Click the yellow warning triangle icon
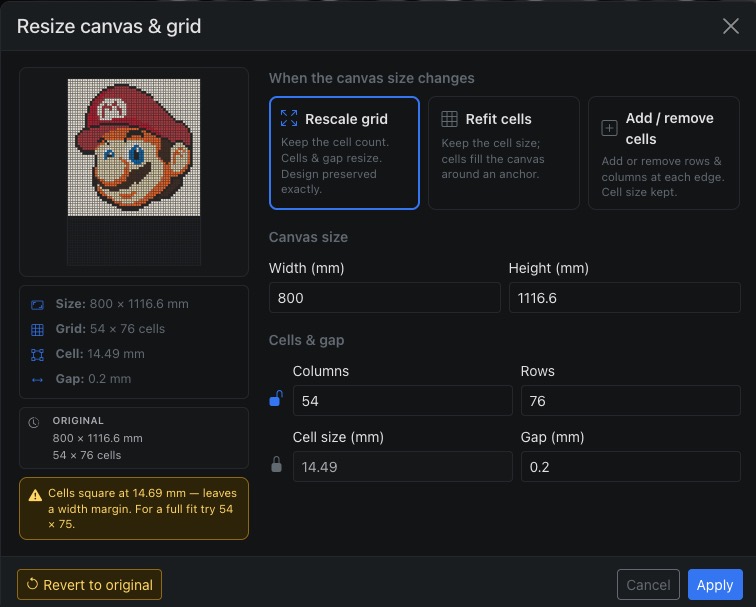This screenshot has height=607, width=756. click(35, 495)
